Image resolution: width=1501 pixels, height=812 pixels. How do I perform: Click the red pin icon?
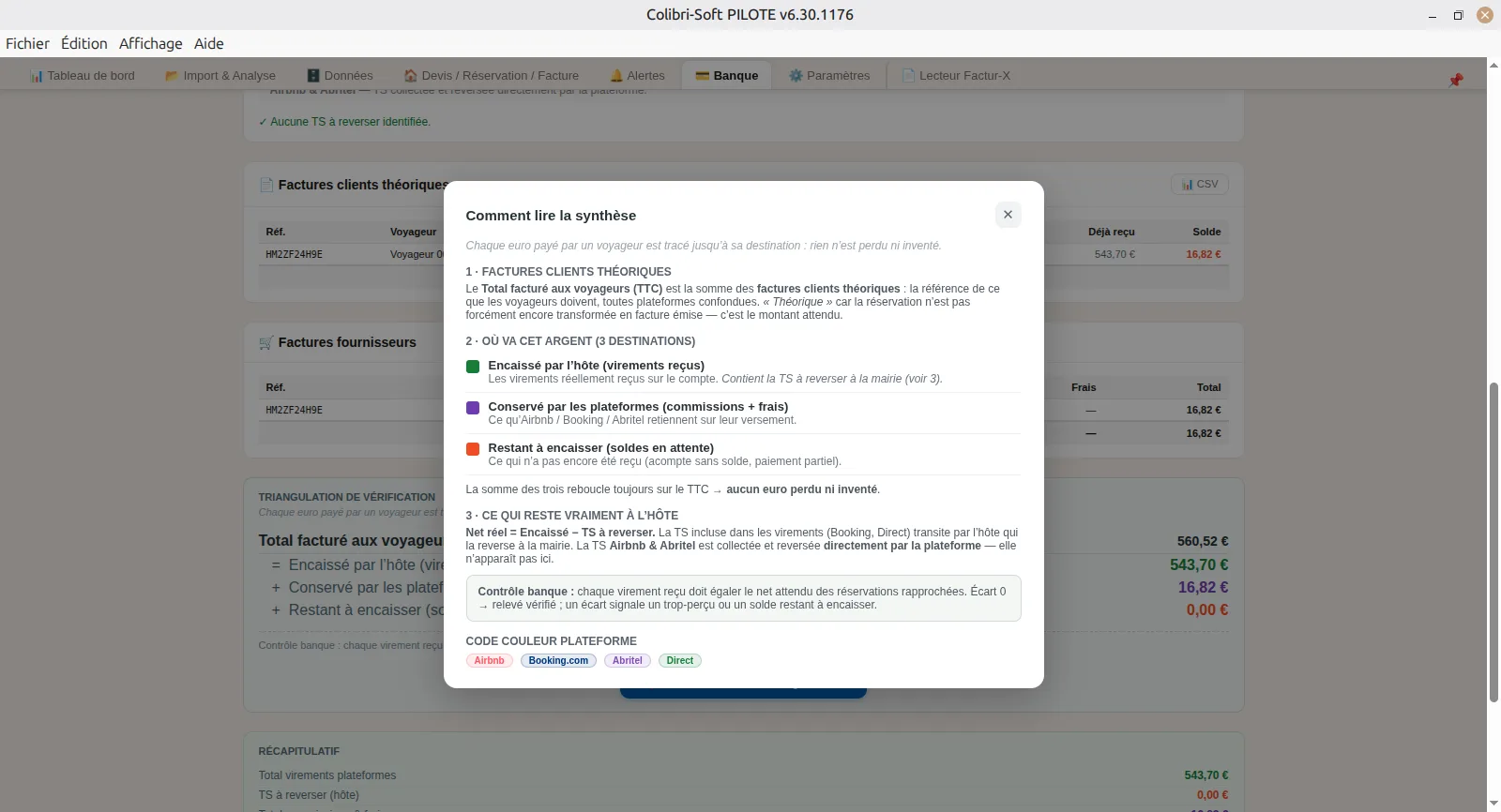click(x=1456, y=80)
